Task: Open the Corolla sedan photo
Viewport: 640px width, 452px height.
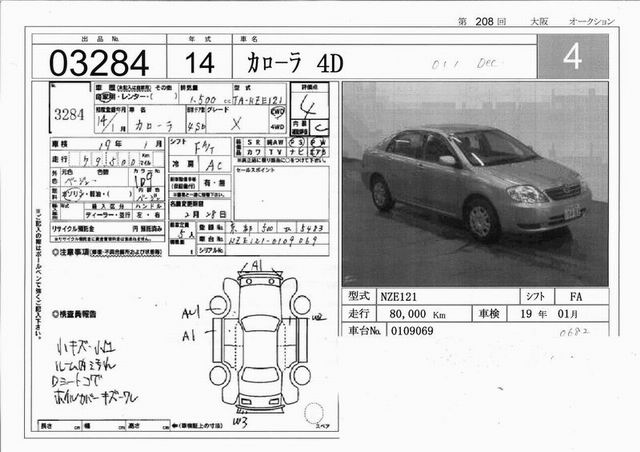Action: [475, 184]
